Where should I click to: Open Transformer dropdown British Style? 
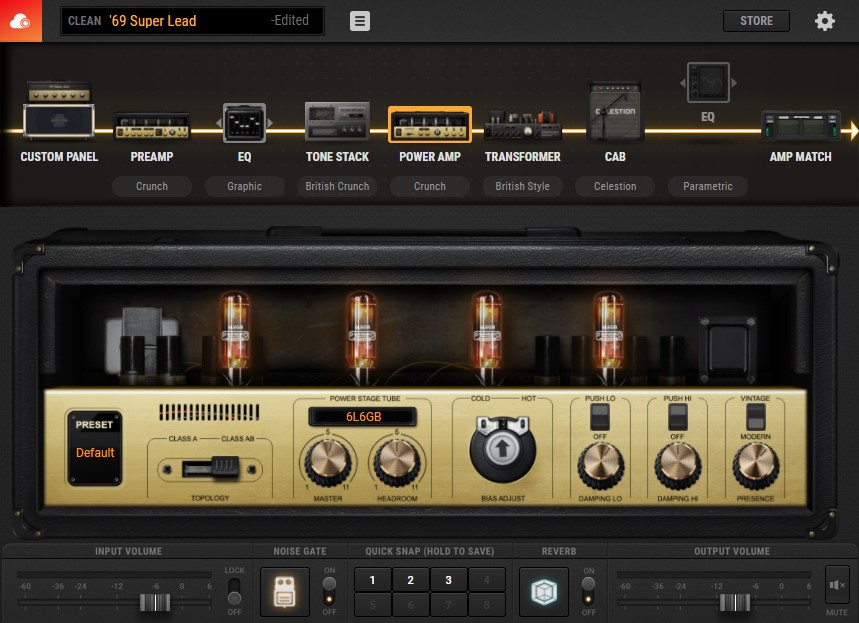tap(523, 186)
